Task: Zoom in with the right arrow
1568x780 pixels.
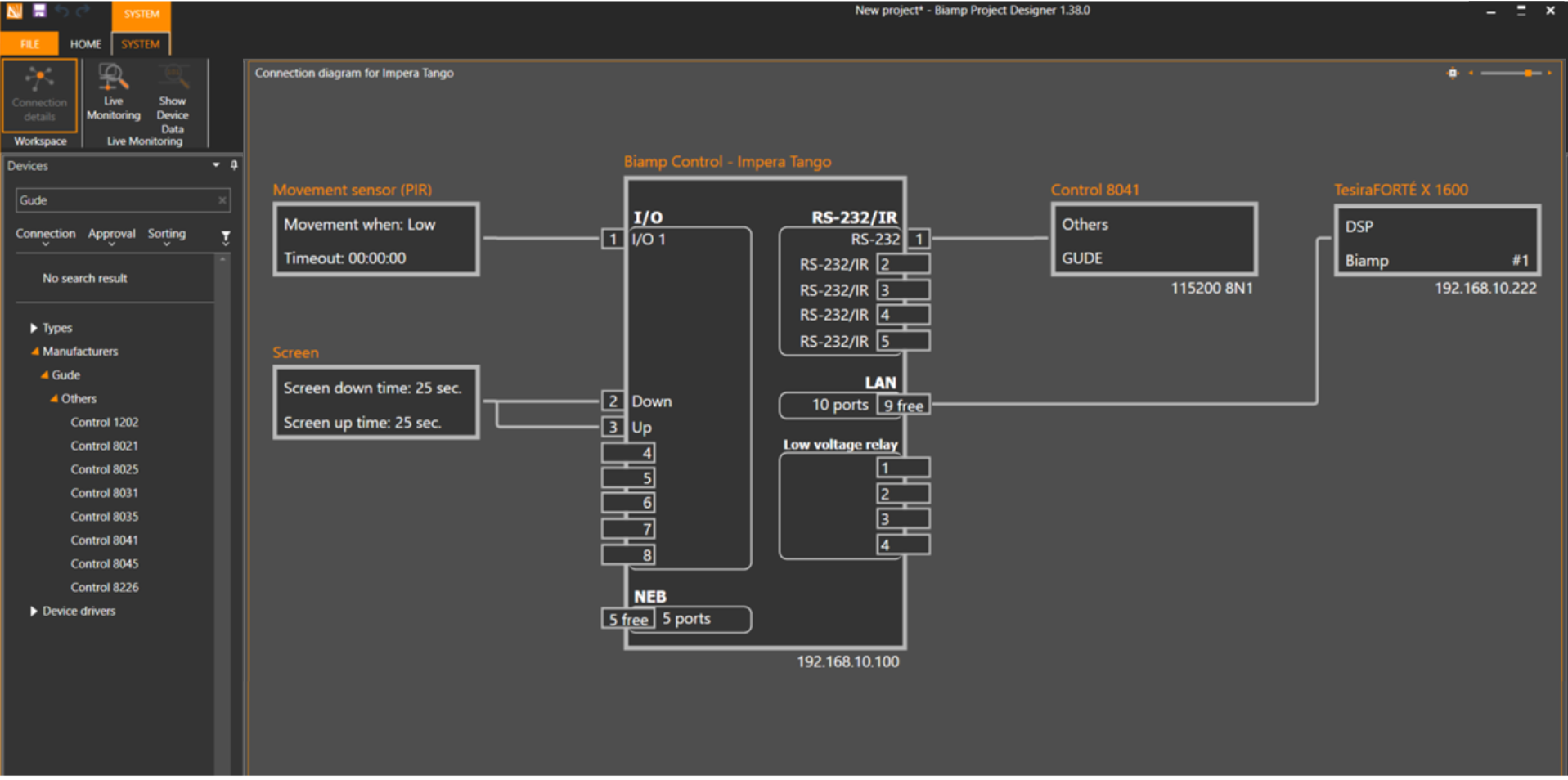Action: point(1549,74)
